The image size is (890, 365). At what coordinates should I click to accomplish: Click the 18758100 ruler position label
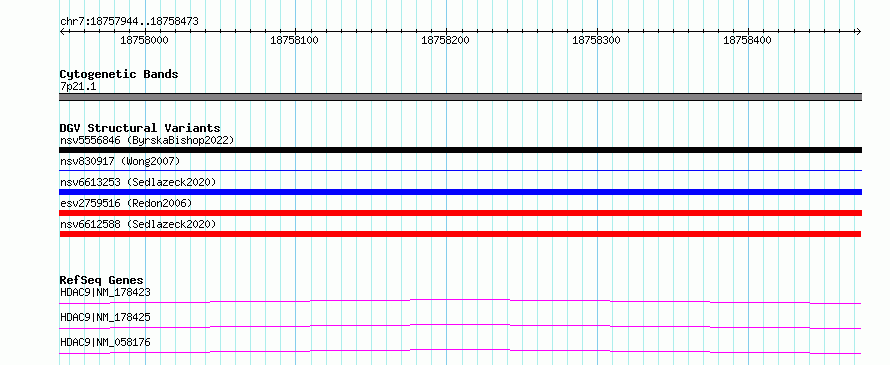294,40
